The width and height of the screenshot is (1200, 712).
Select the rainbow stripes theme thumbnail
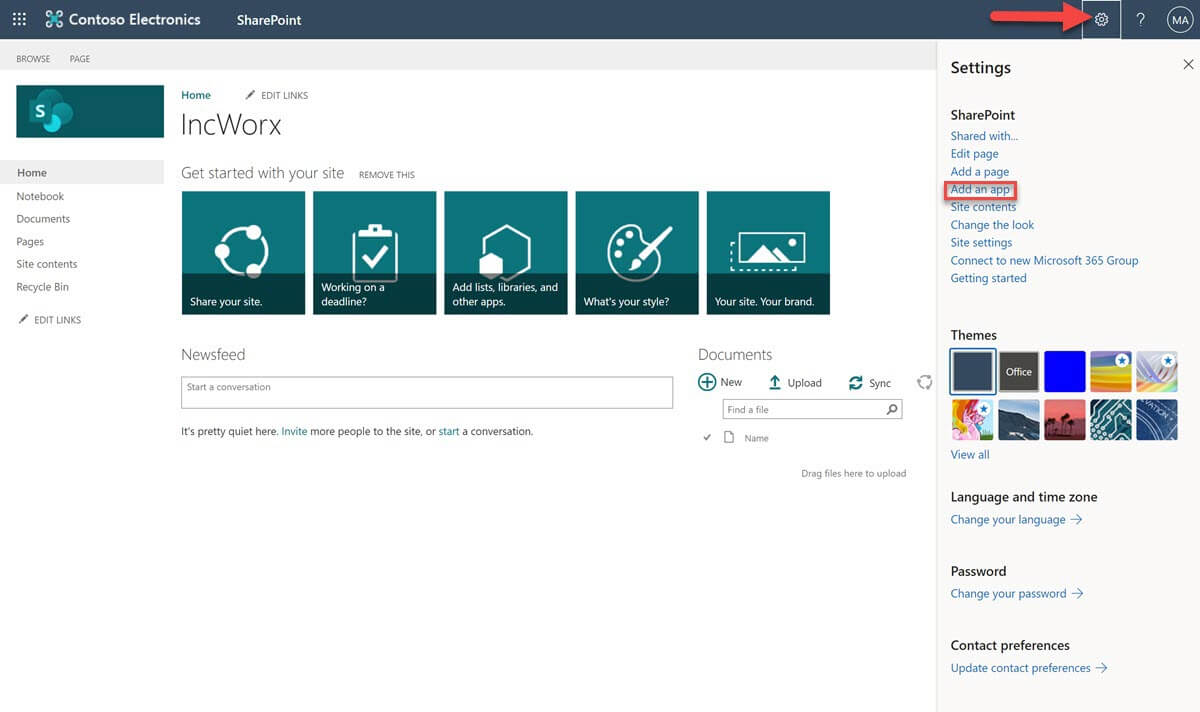pyautogui.click(x=1111, y=371)
